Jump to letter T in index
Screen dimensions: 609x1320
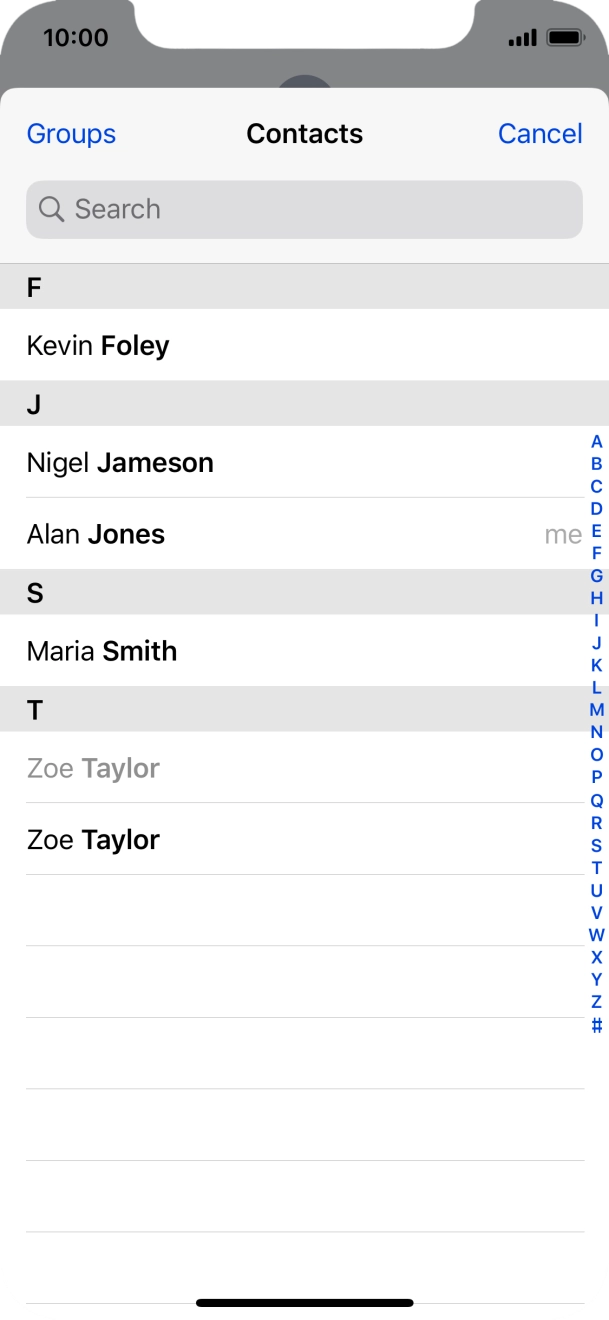[597, 868]
